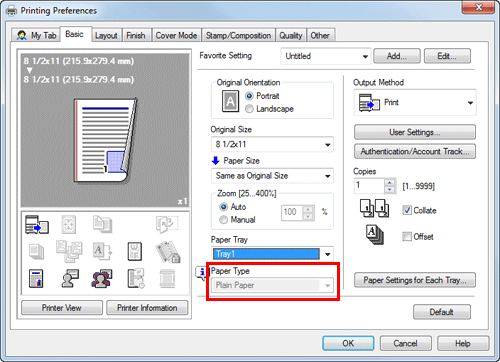Viewport: 500px width, 362px height.
Task: Increase copies with the up stepper arrow
Action: tap(389, 182)
